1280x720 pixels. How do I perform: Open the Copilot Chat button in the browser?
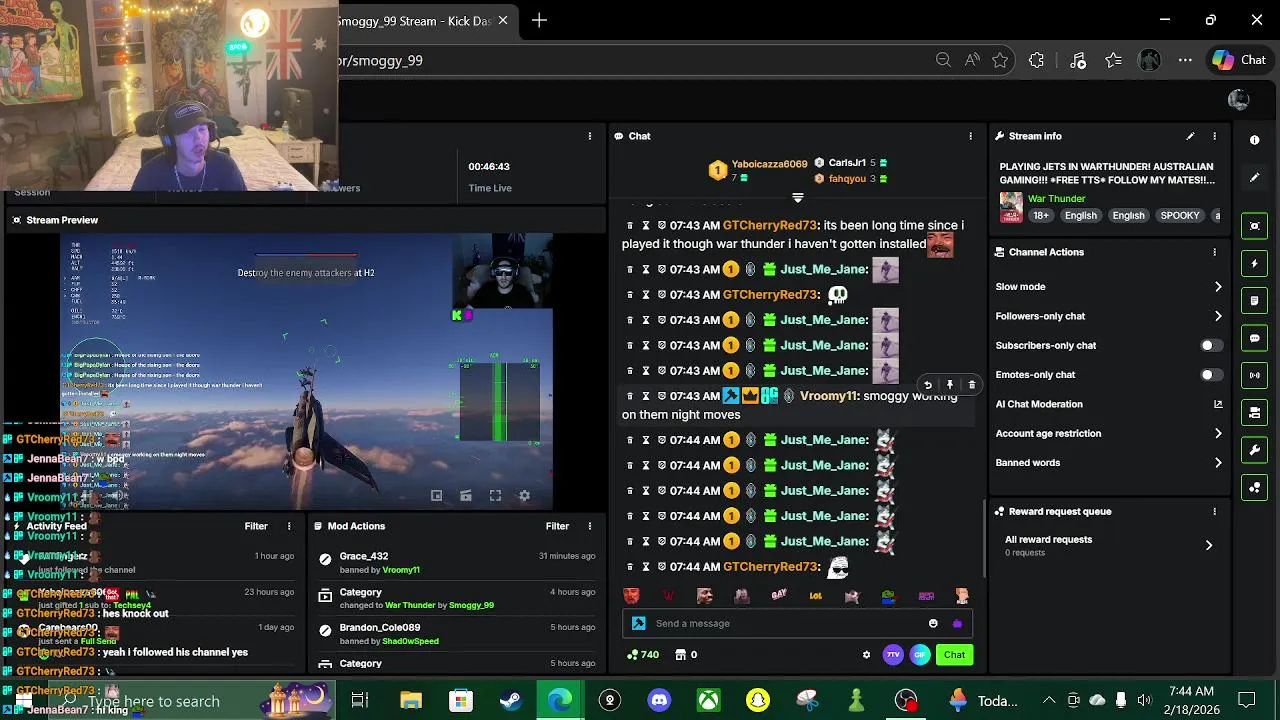click(1240, 60)
